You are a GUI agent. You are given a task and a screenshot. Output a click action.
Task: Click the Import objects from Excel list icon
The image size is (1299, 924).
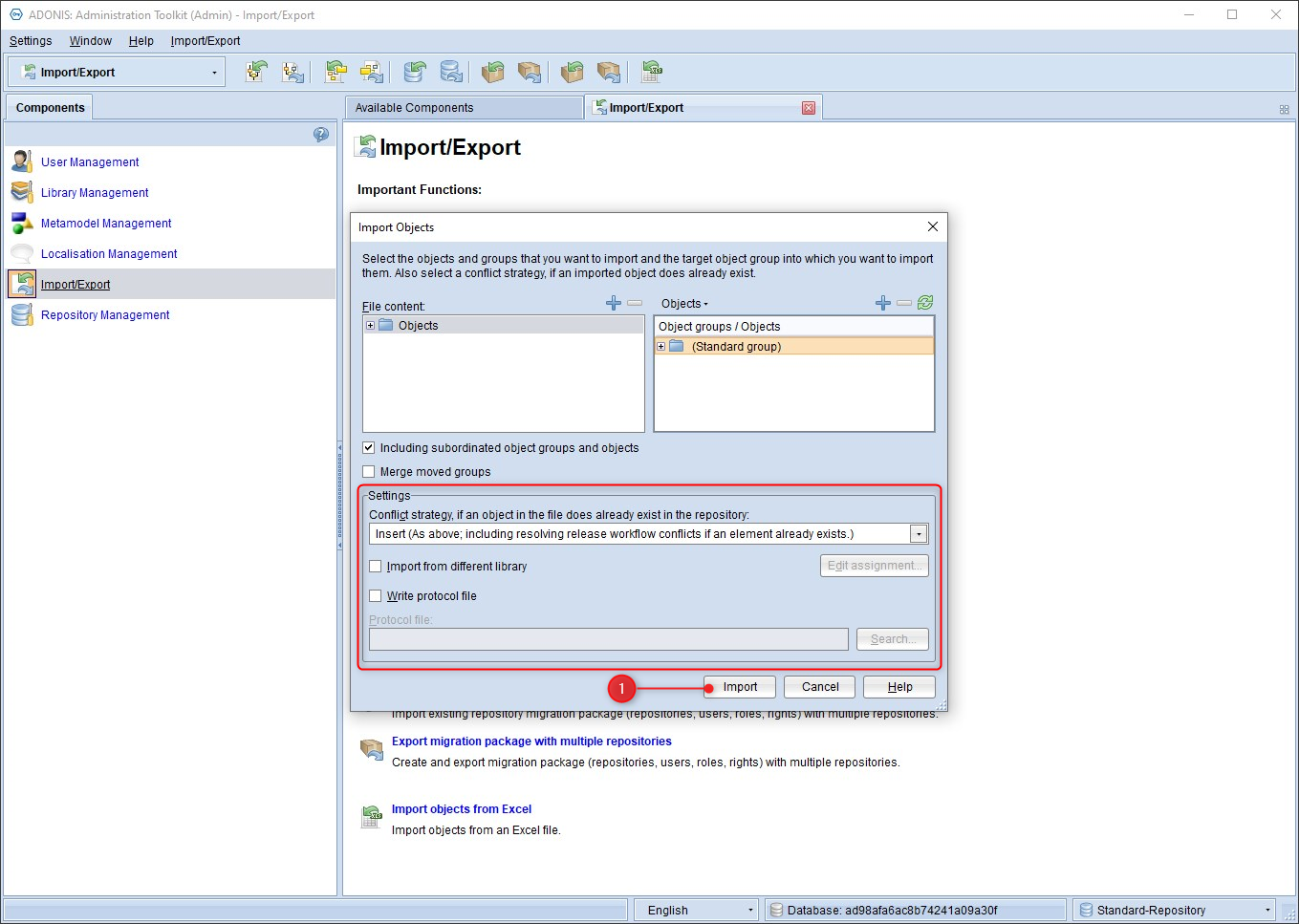coord(371,817)
